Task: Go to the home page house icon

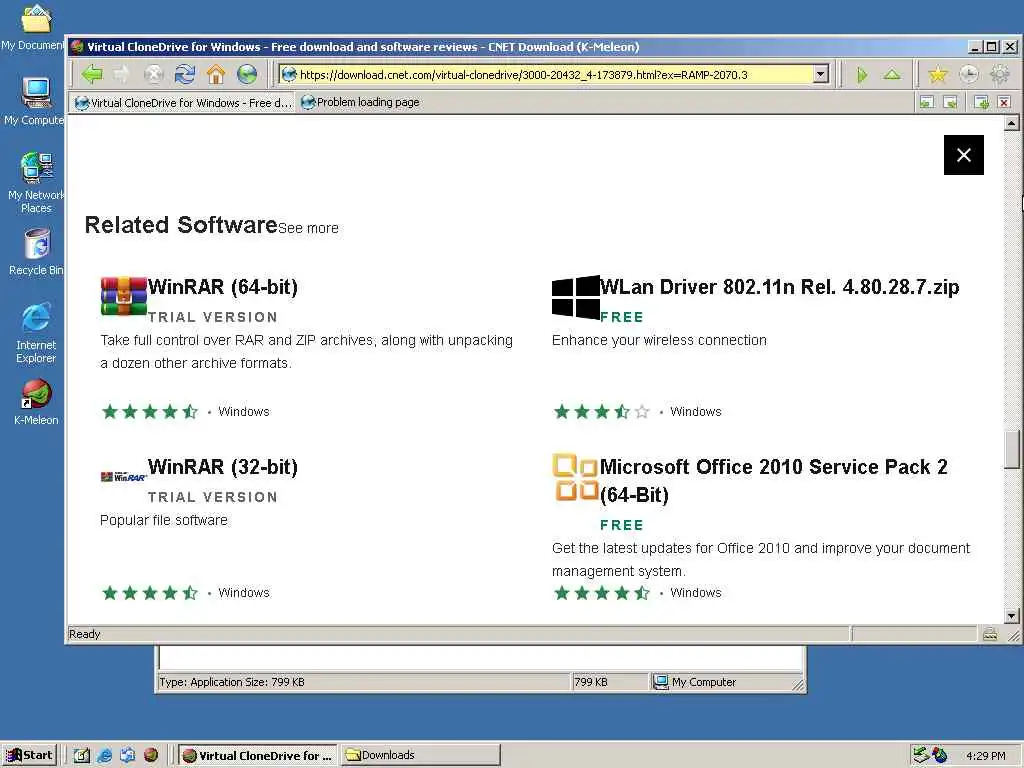Action: coord(216,74)
